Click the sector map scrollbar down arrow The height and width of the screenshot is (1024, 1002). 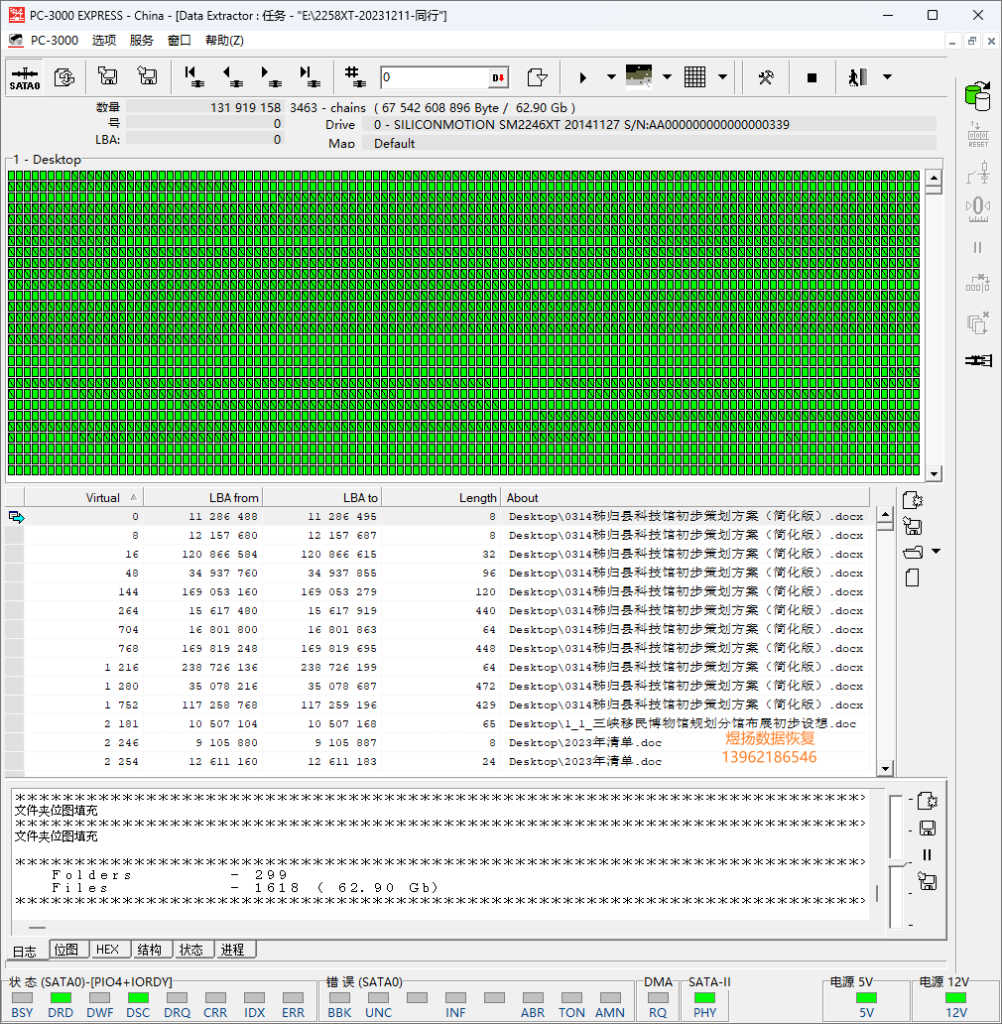point(934,474)
